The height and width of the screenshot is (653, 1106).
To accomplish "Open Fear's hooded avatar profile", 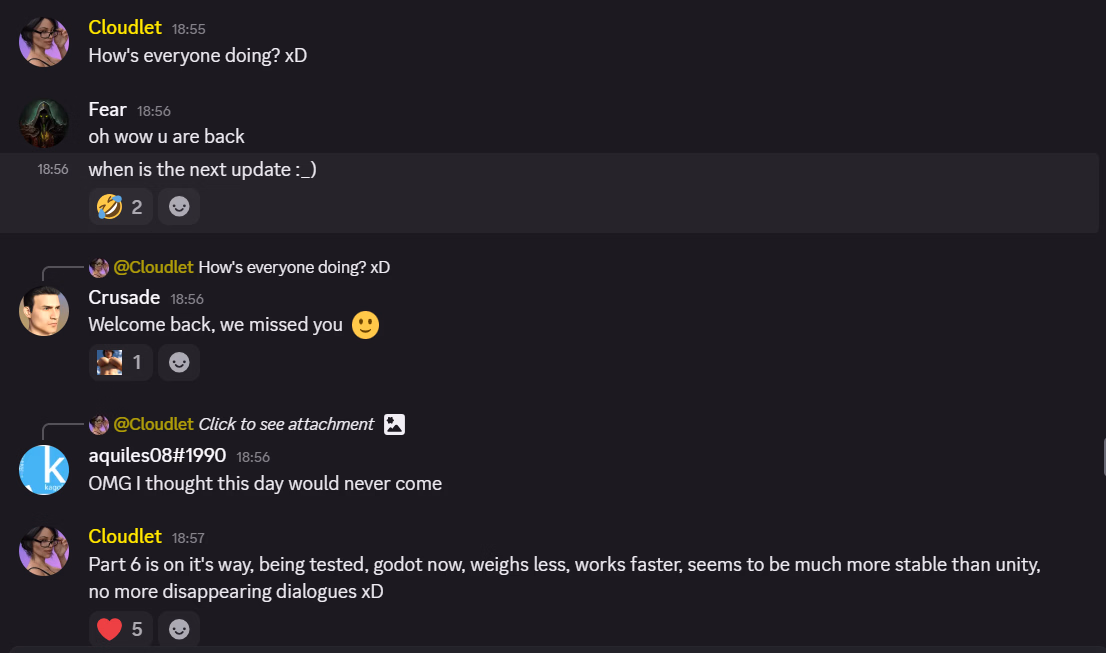I will coord(44,124).
